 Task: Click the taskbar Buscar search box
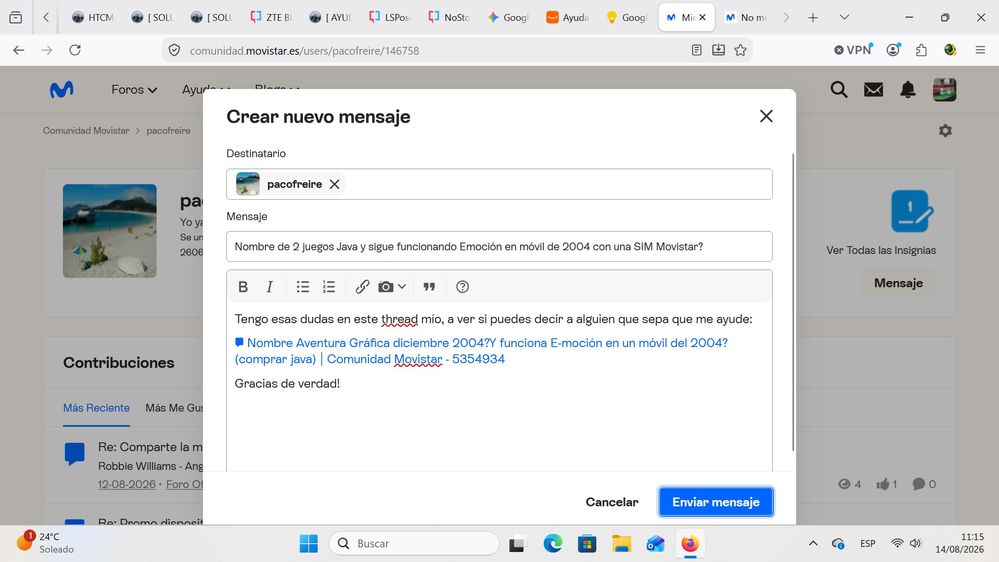414,544
